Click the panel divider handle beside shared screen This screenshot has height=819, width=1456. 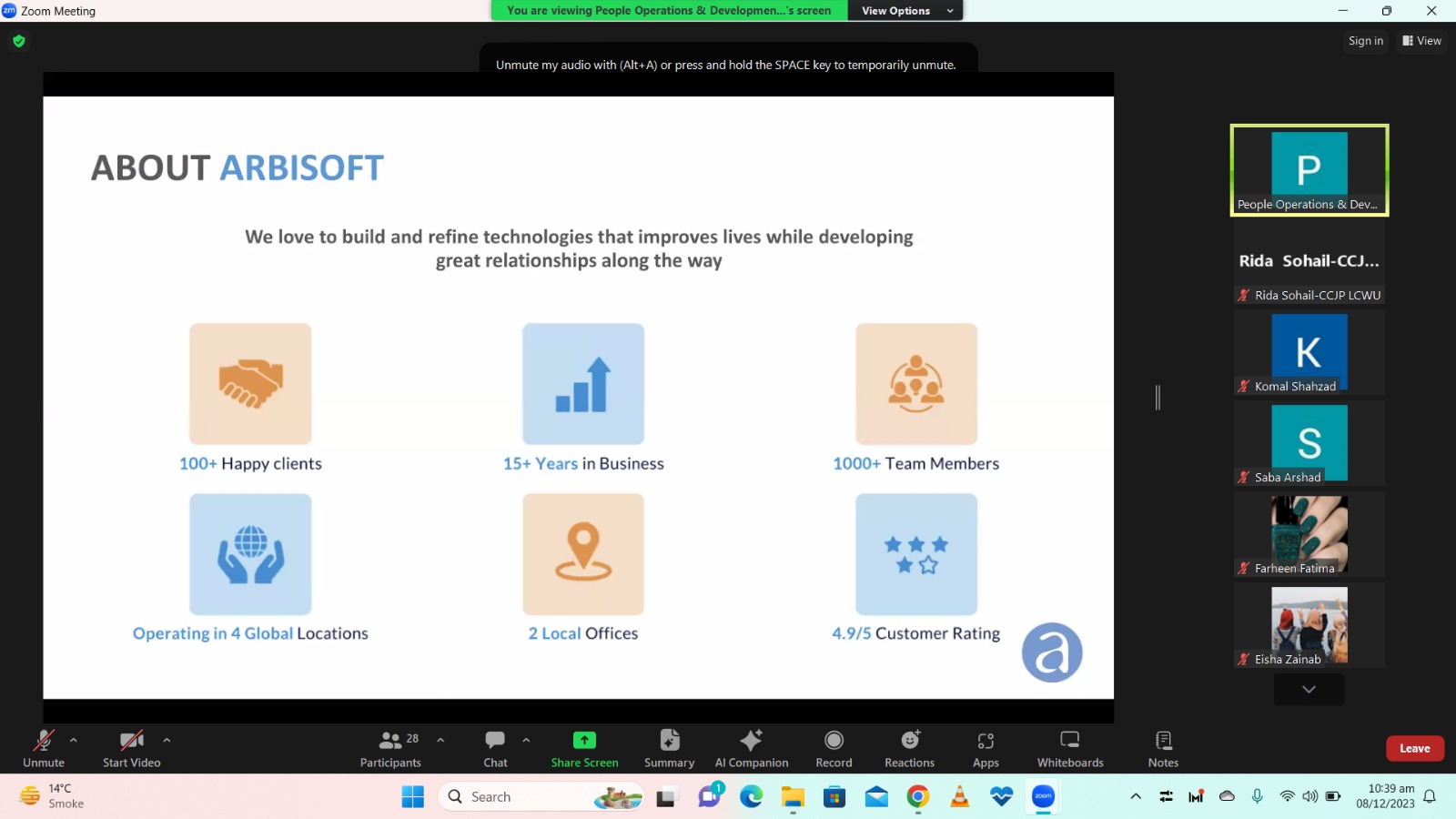[x=1158, y=398]
